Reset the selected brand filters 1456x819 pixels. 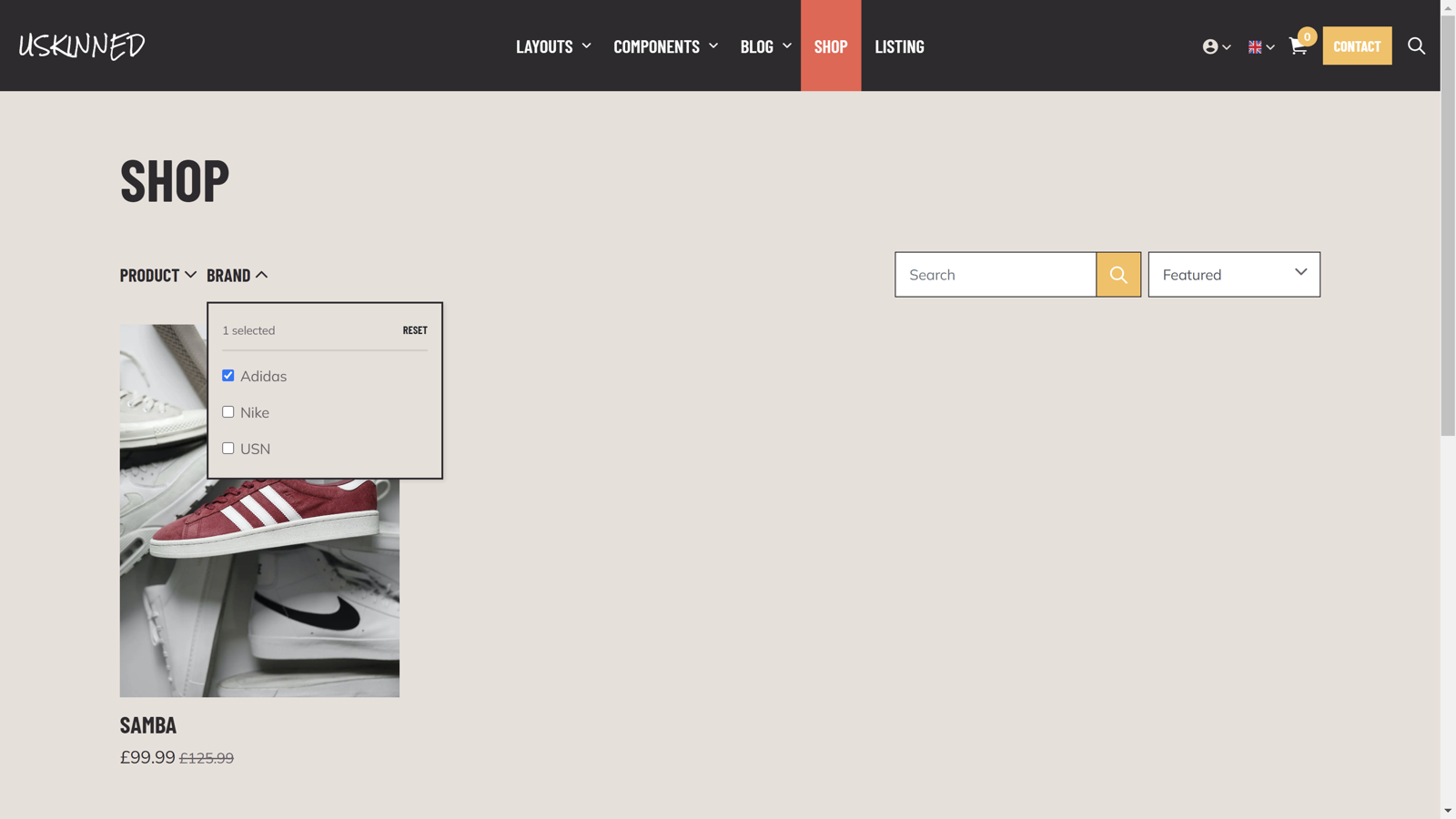[414, 330]
